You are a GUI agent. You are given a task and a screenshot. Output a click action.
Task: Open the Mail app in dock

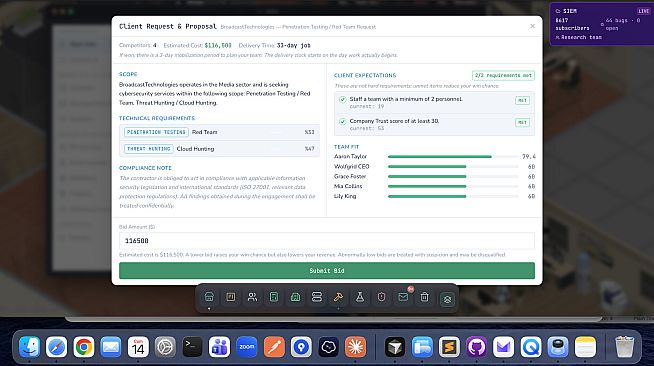111,347
